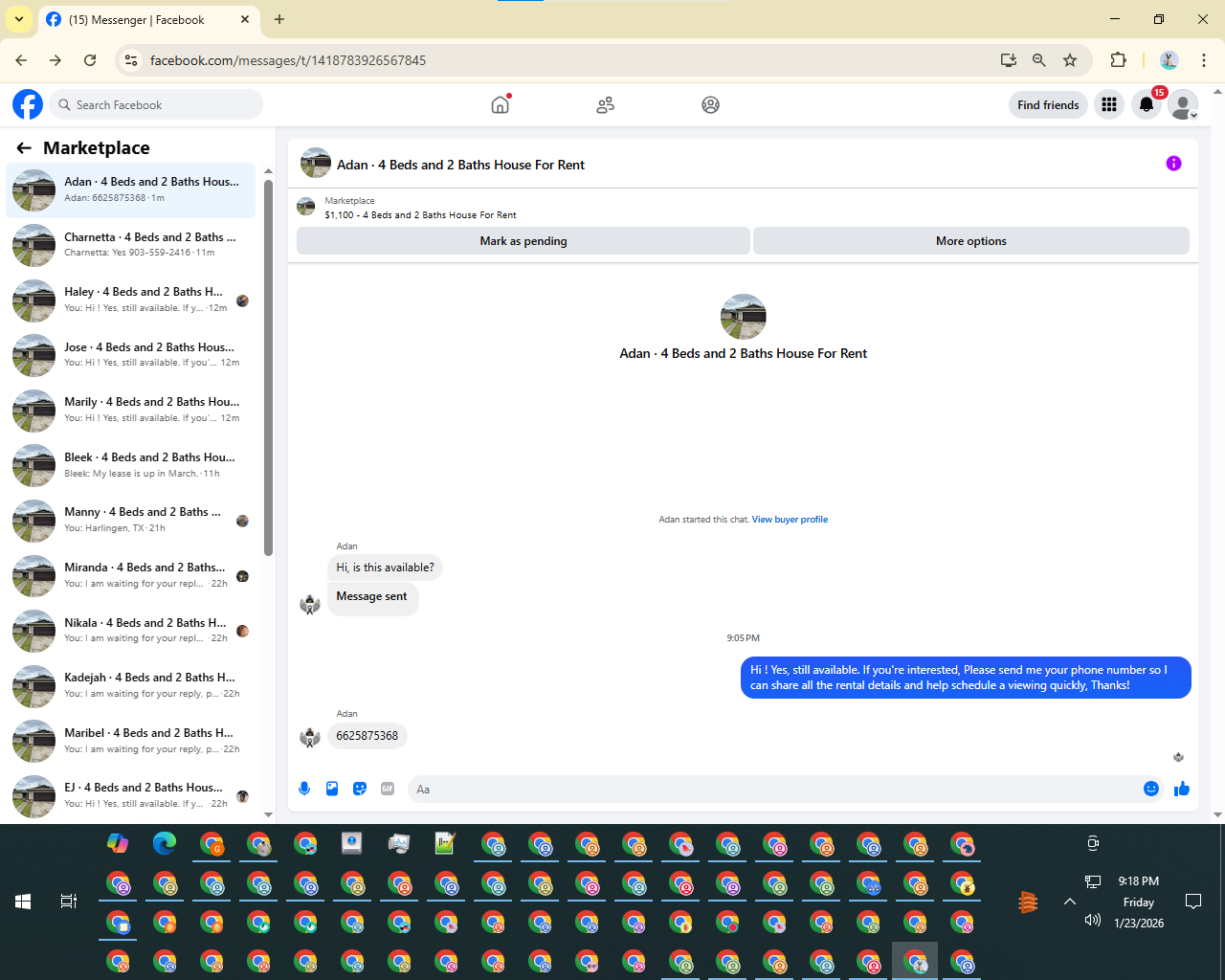The width and height of the screenshot is (1225, 980).
Task: Click the phone number message 6625875368
Action: pyautogui.click(x=367, y=736)
